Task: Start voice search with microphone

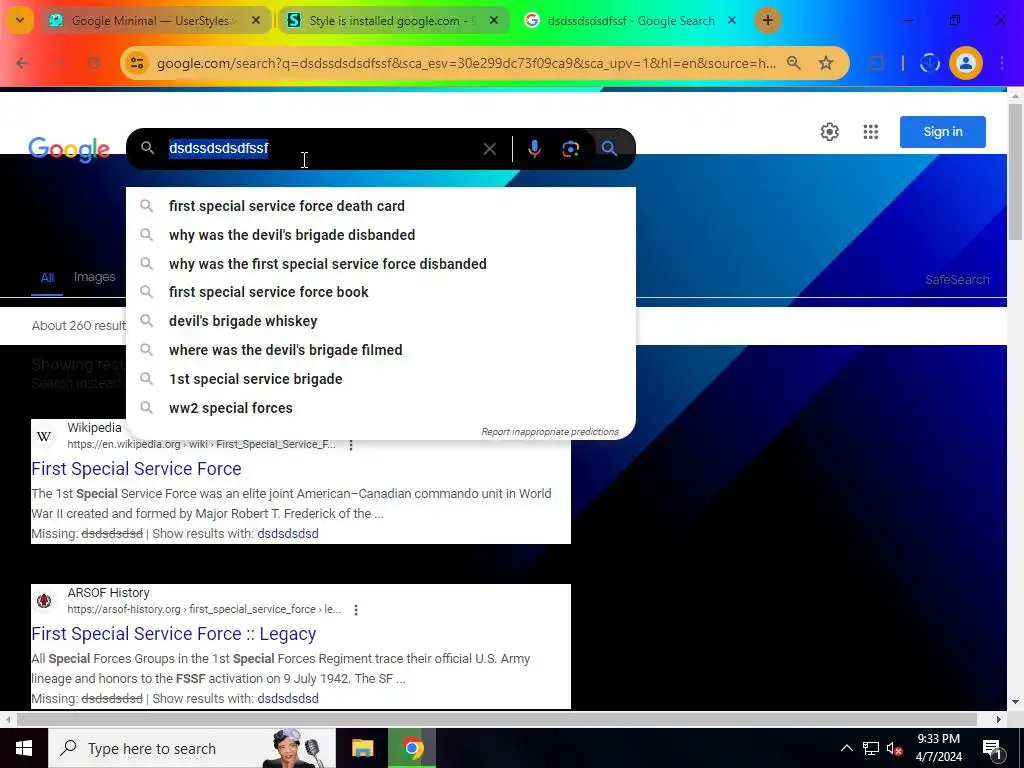Action: [x=534, y=149]
